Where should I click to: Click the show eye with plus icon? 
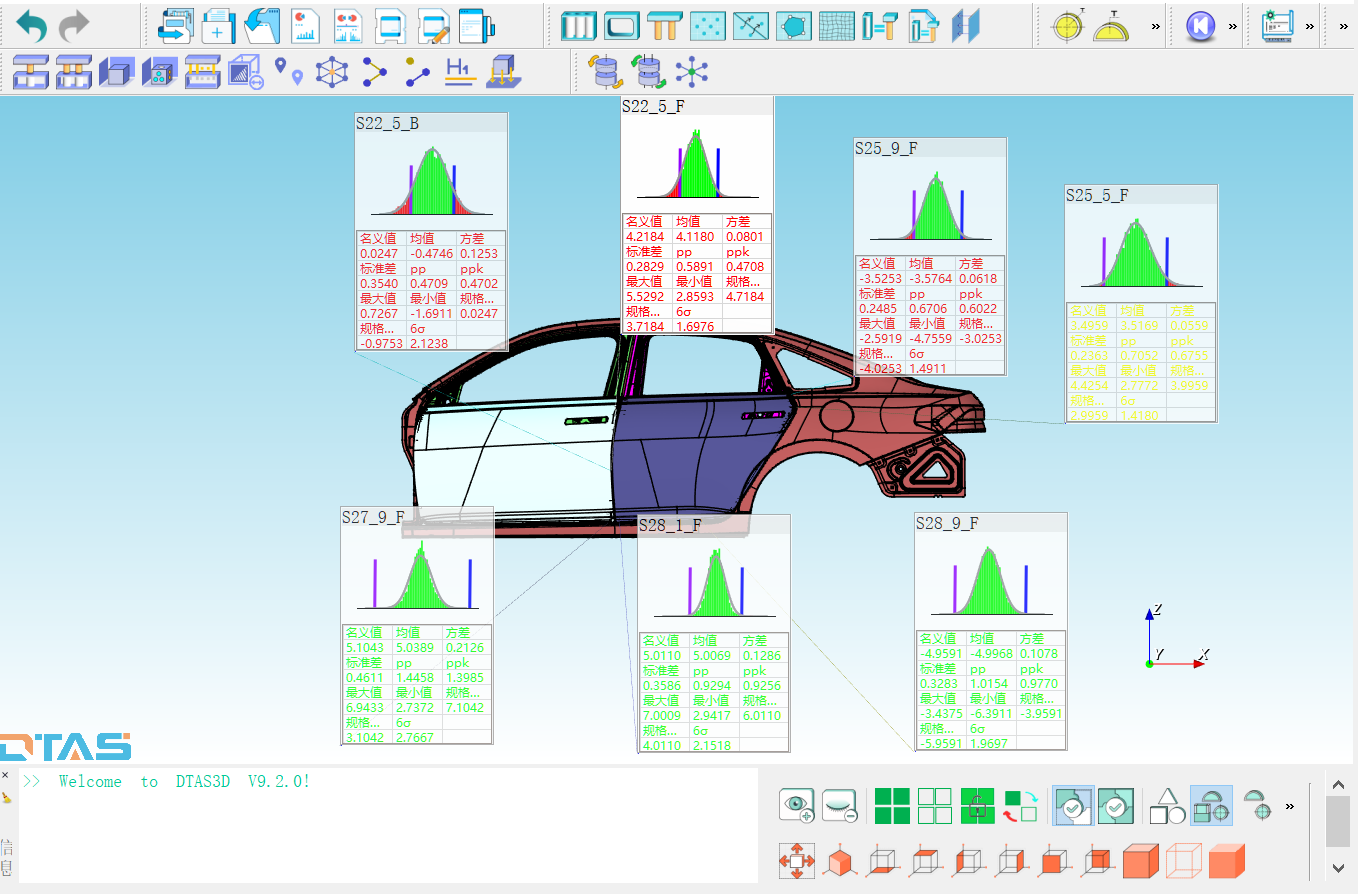797,805
